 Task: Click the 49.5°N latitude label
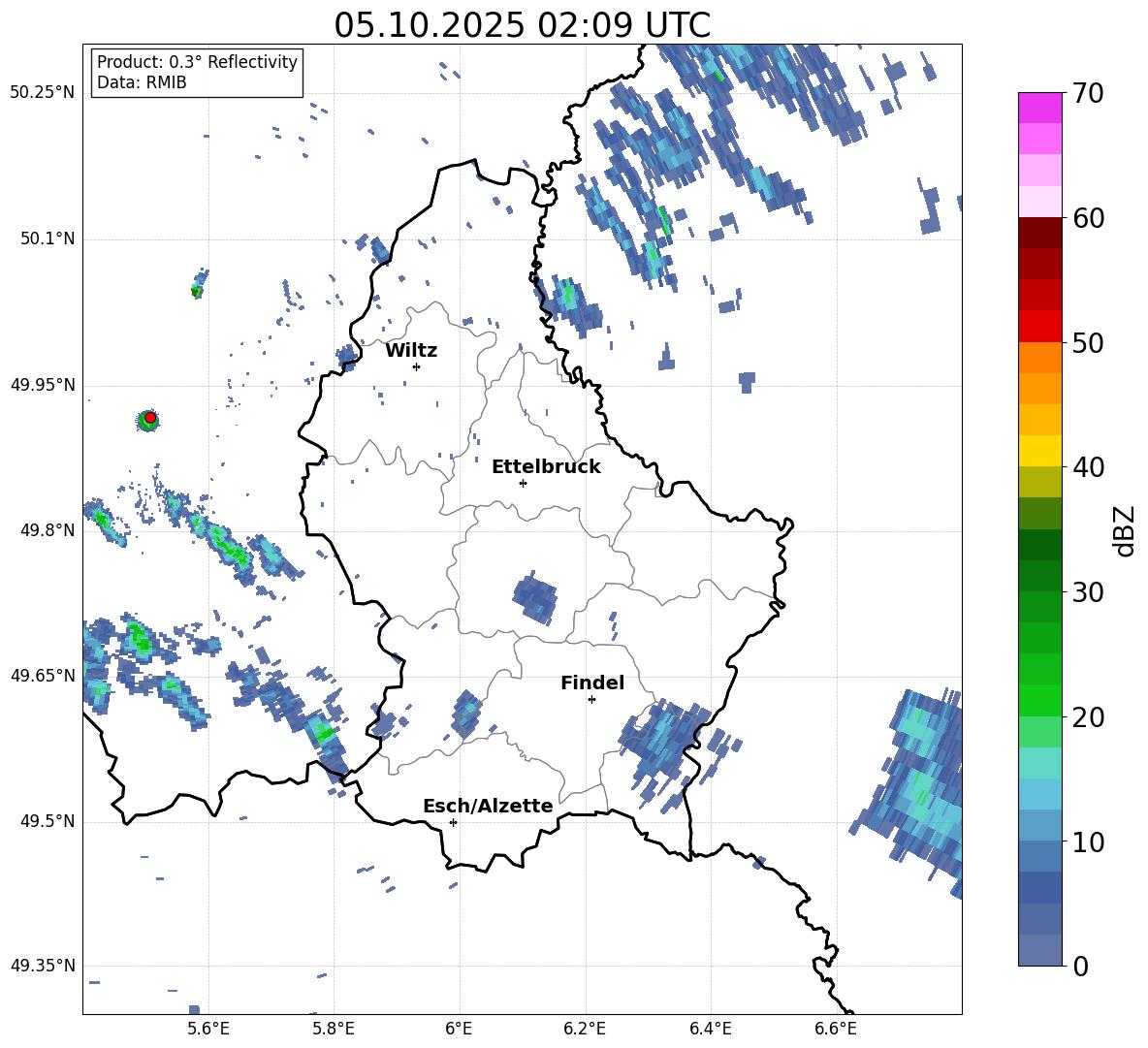[x=47, y=821]
